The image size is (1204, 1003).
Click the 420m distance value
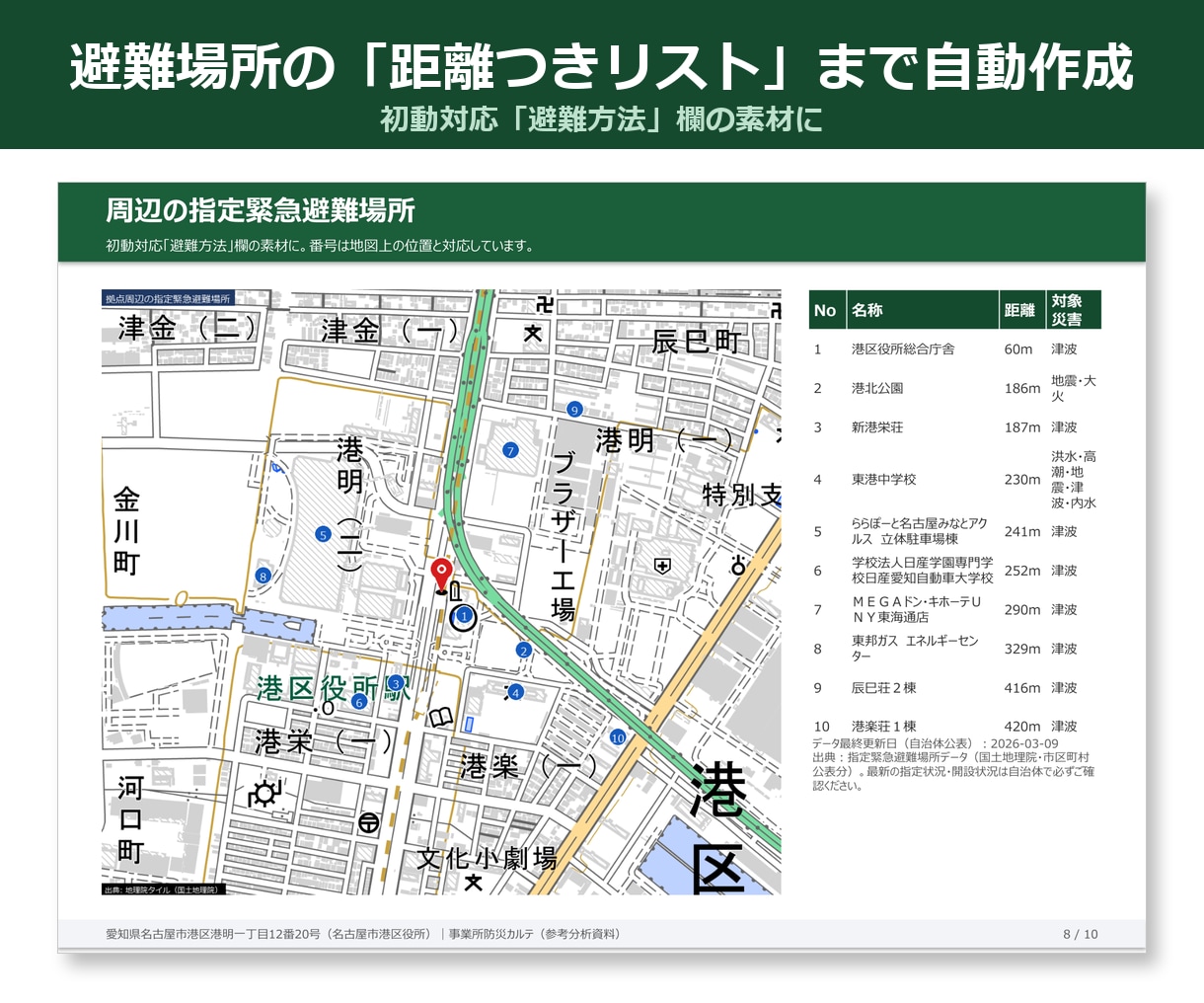(1022, 726)
